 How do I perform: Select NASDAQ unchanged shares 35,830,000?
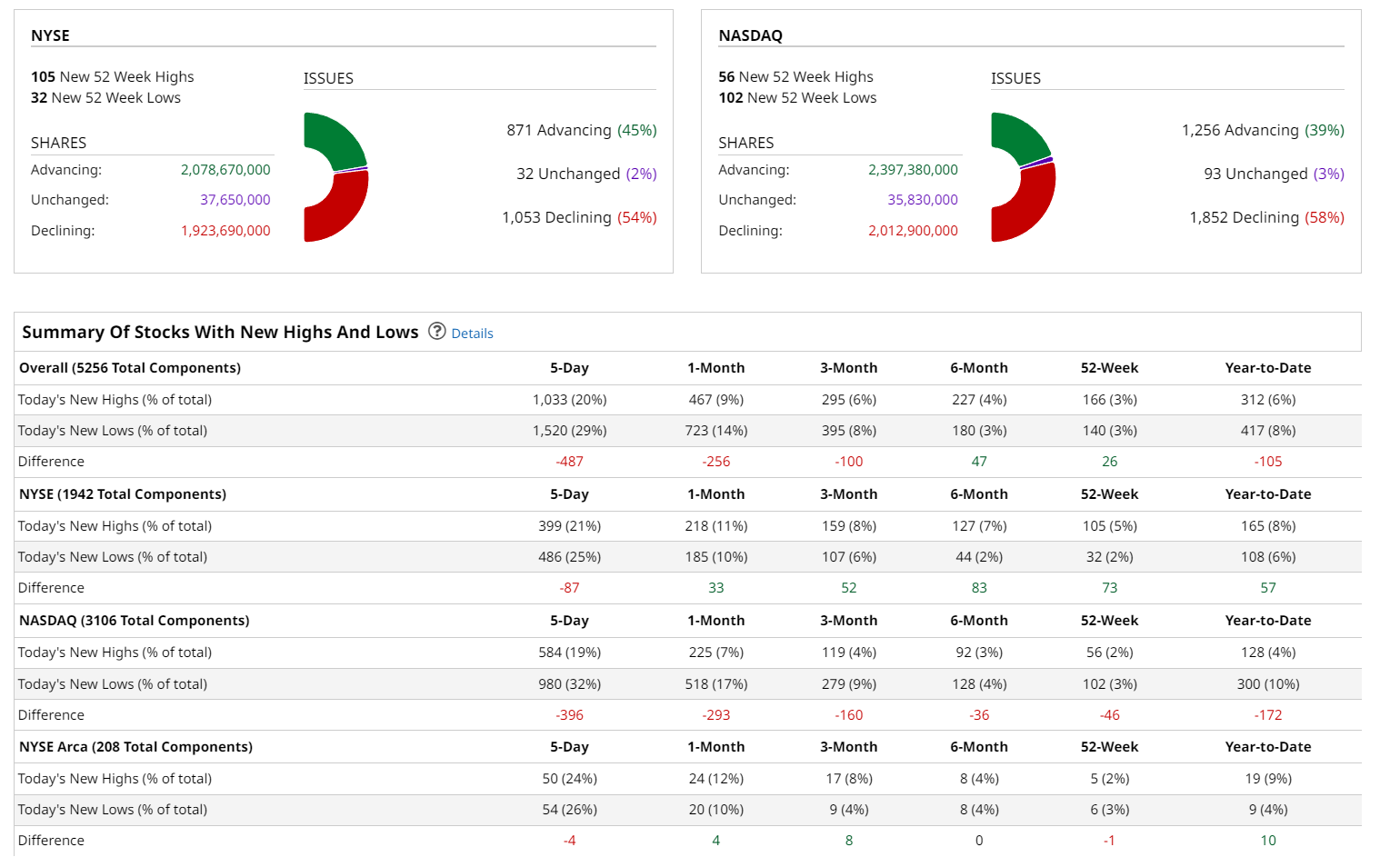coord(923,200)
